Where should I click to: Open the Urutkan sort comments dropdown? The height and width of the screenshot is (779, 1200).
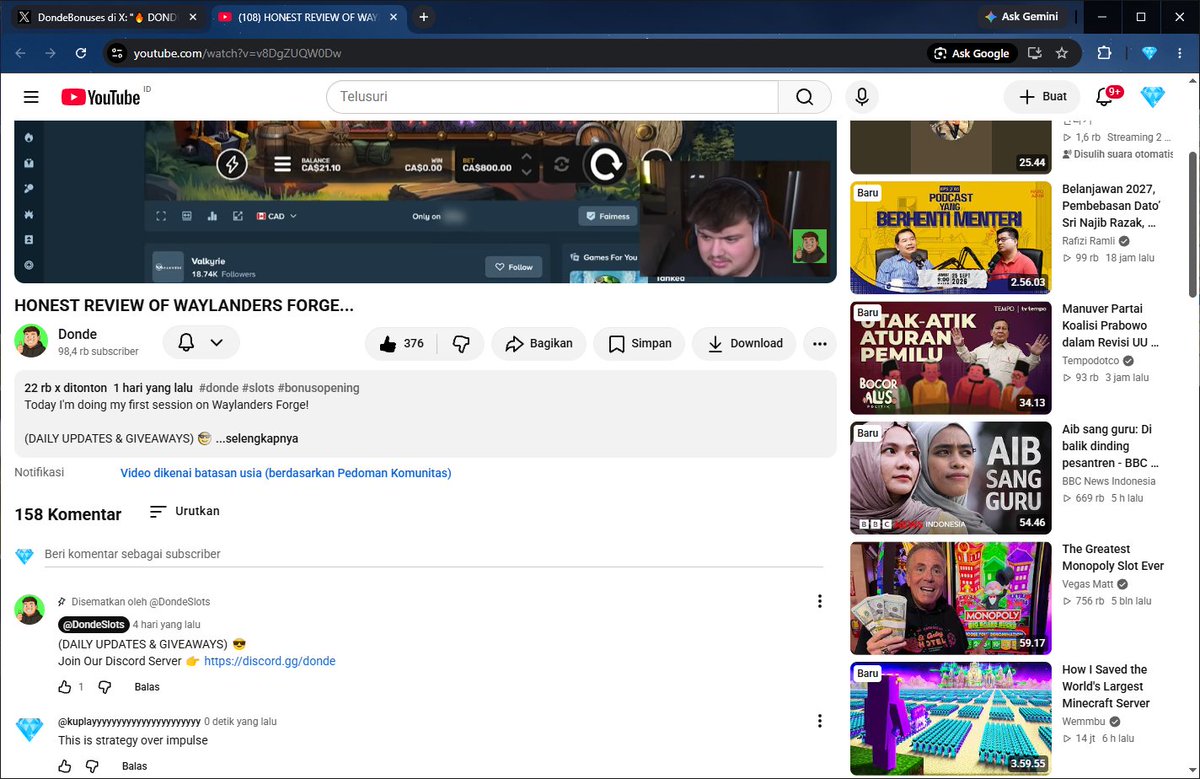[184, 511]
